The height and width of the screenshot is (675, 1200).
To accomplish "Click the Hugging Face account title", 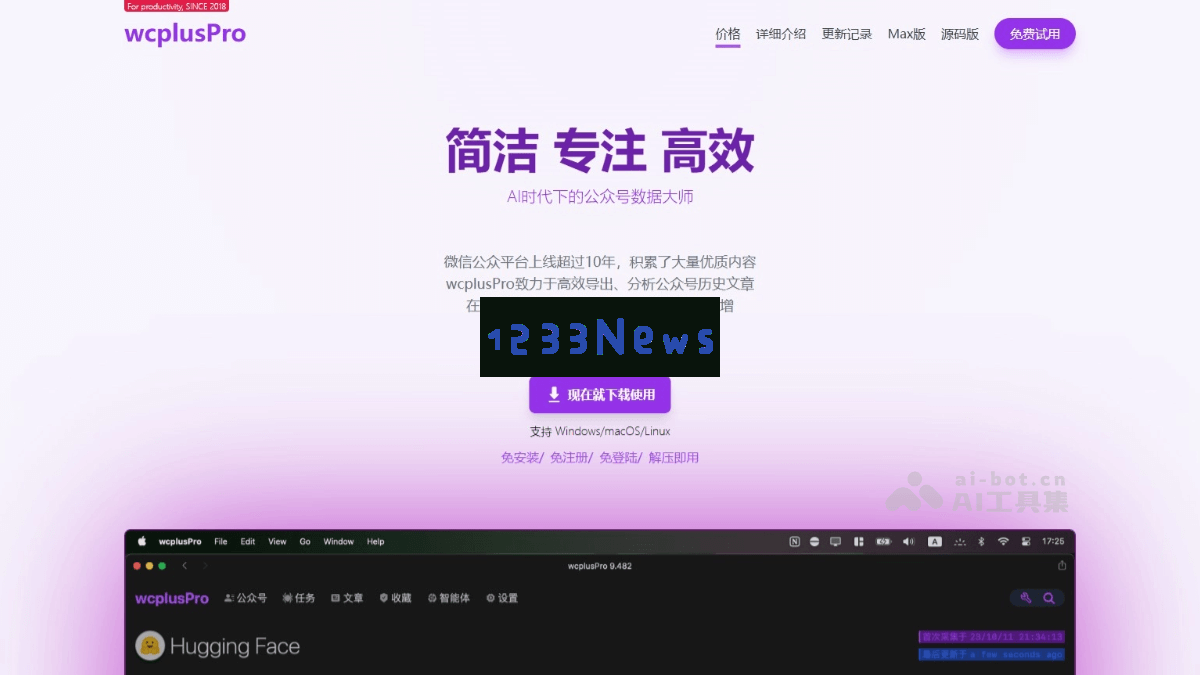I will [x=235, y=646].
